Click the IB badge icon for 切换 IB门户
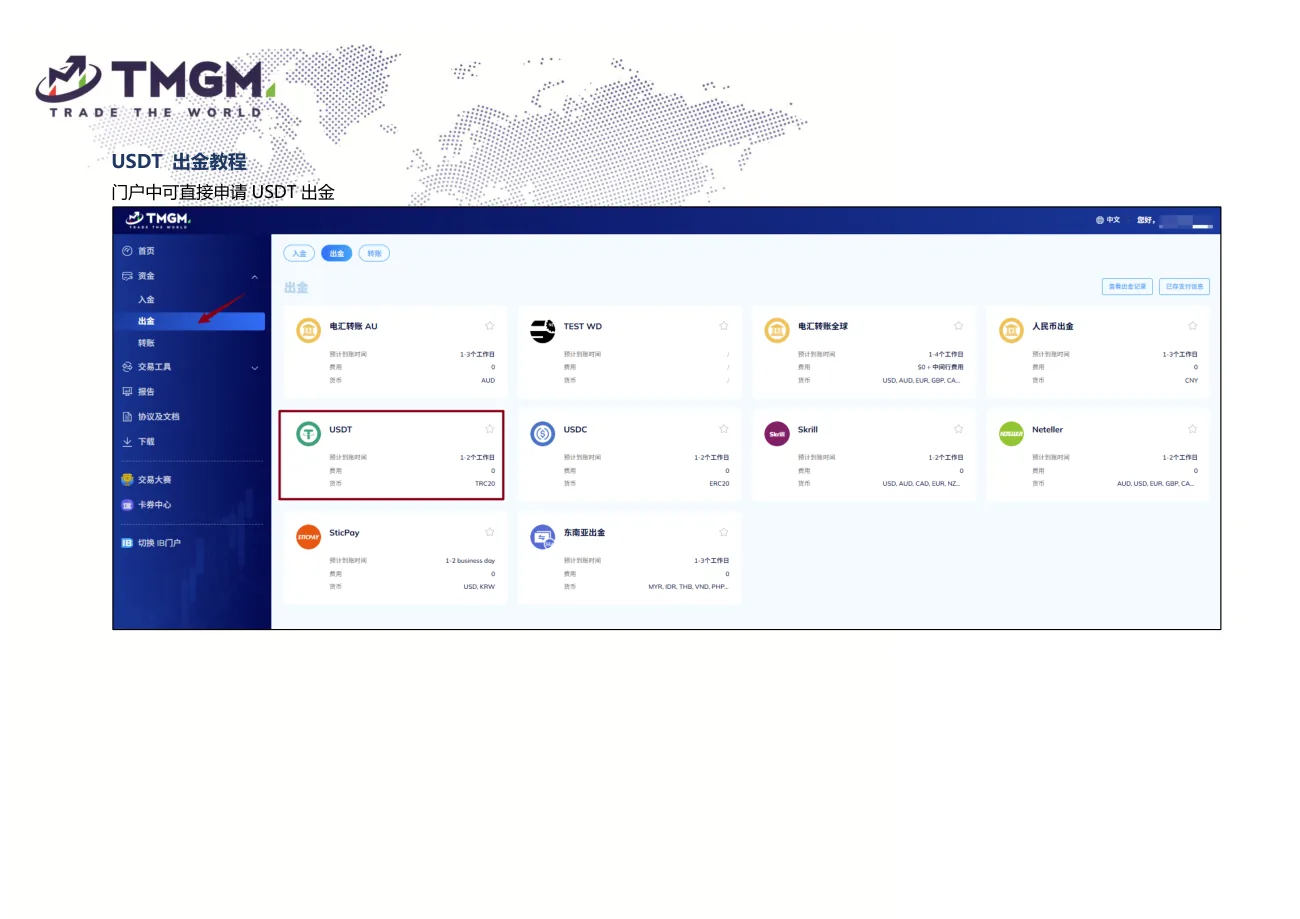Screen dimensions: 1300x919 (127, 543)
